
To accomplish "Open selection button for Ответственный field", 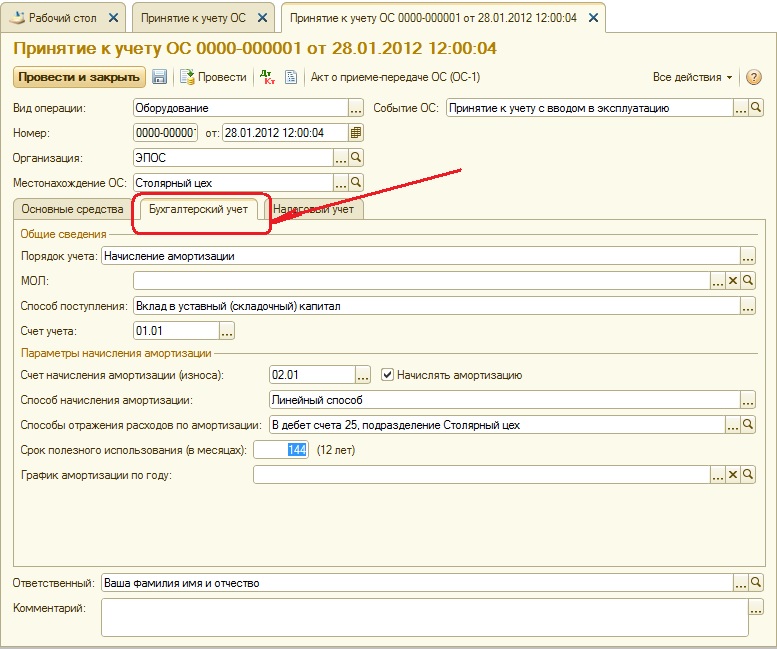I will coord(741,583).
